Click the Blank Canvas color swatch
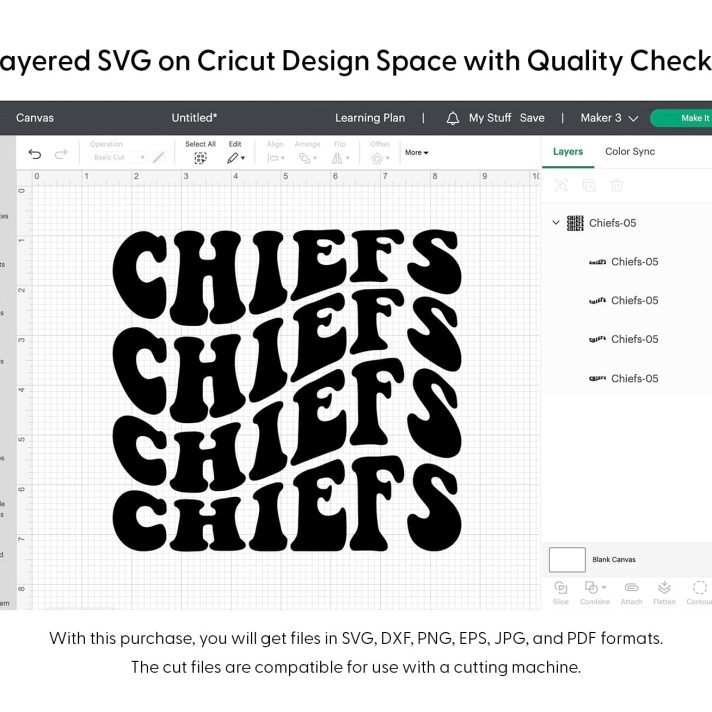The height and width of the screenshot is (712, 712). click(567, 559)
